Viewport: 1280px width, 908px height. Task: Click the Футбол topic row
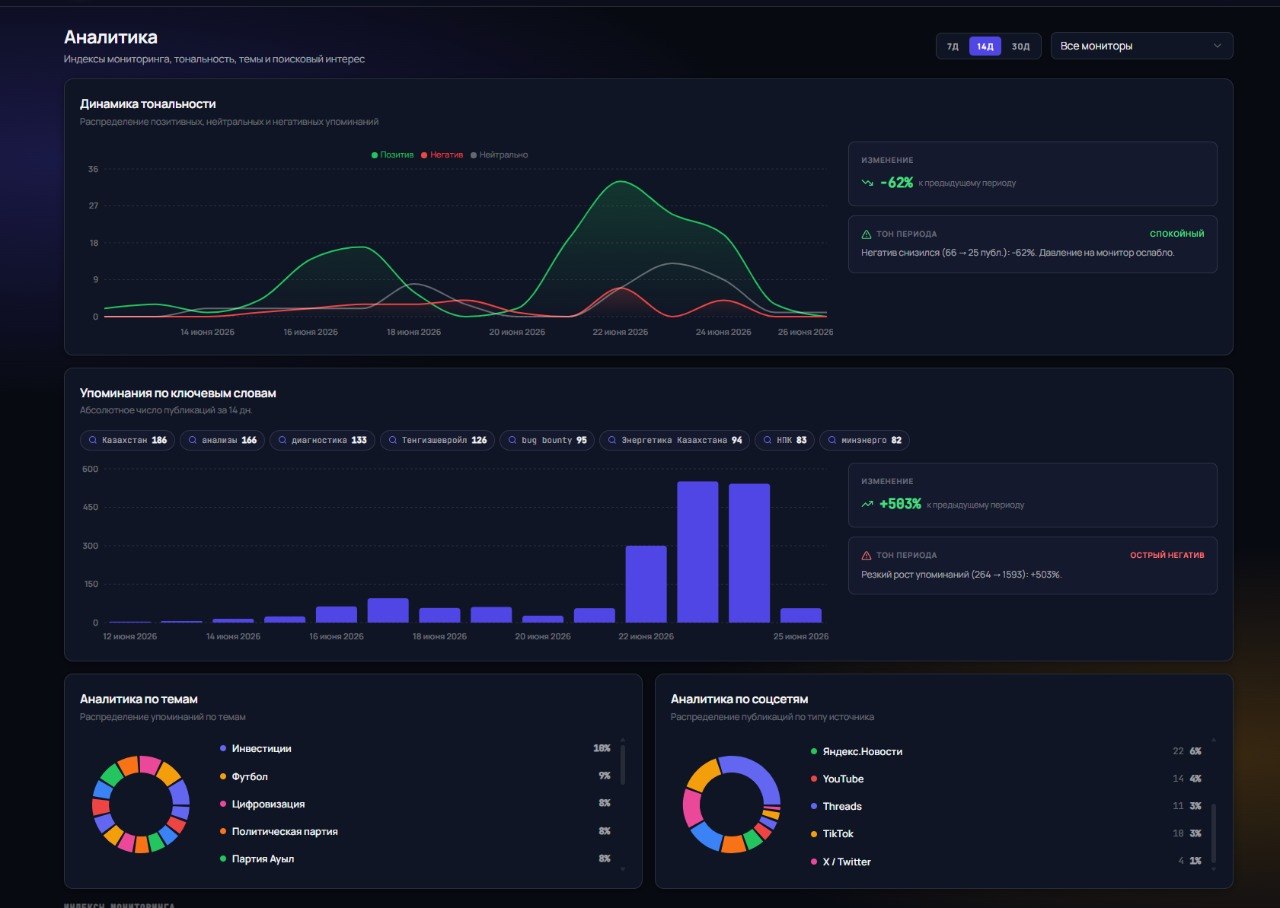point(415,777)
